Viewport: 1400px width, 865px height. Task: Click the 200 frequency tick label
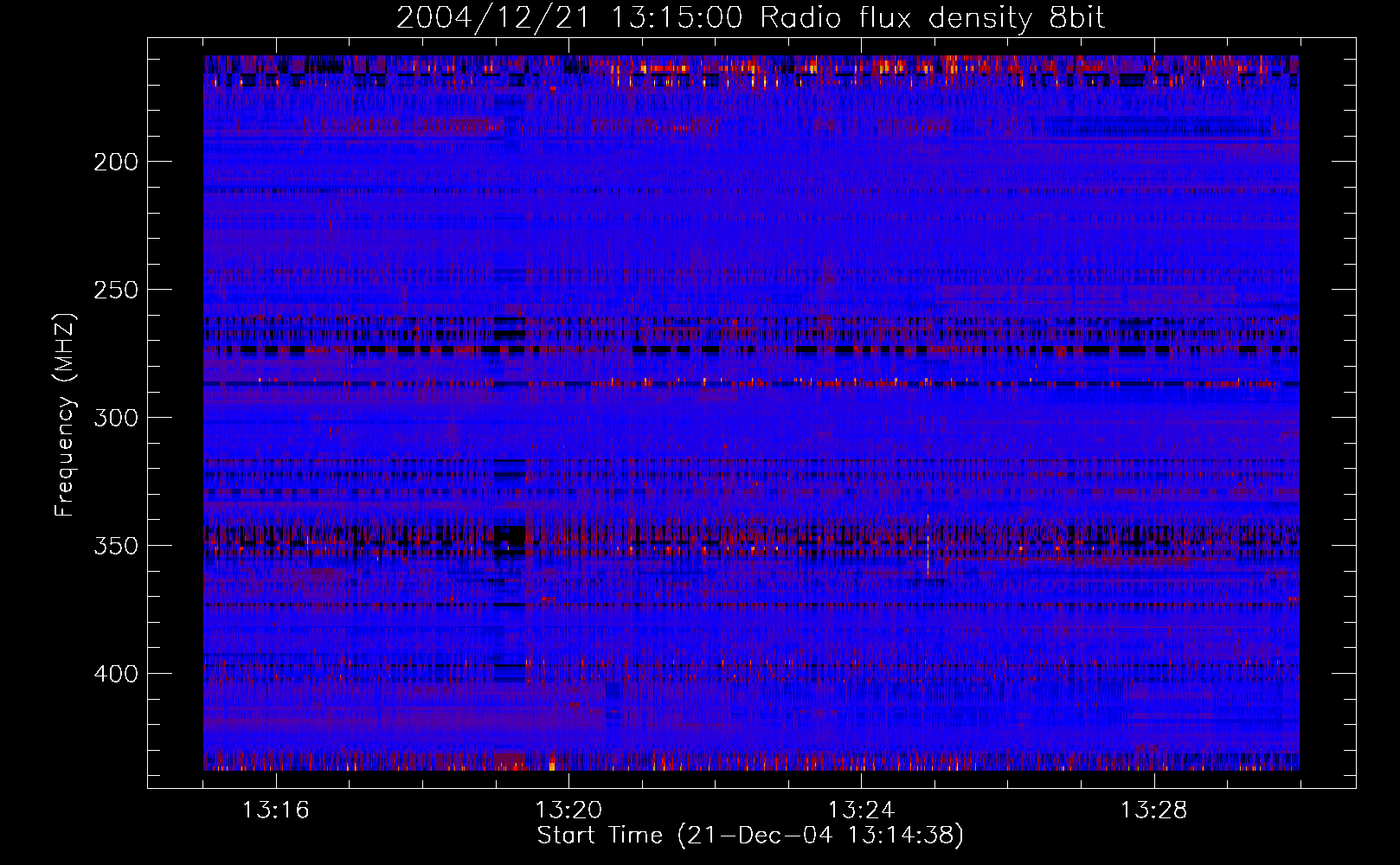click(116, 162)
